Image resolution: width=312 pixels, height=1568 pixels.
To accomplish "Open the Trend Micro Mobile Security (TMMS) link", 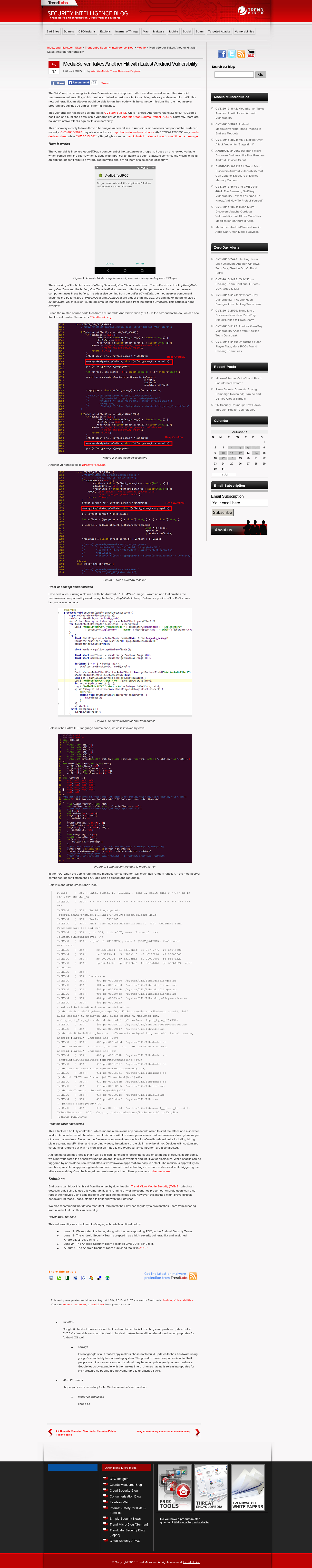I will click(x=155, y=1186).
